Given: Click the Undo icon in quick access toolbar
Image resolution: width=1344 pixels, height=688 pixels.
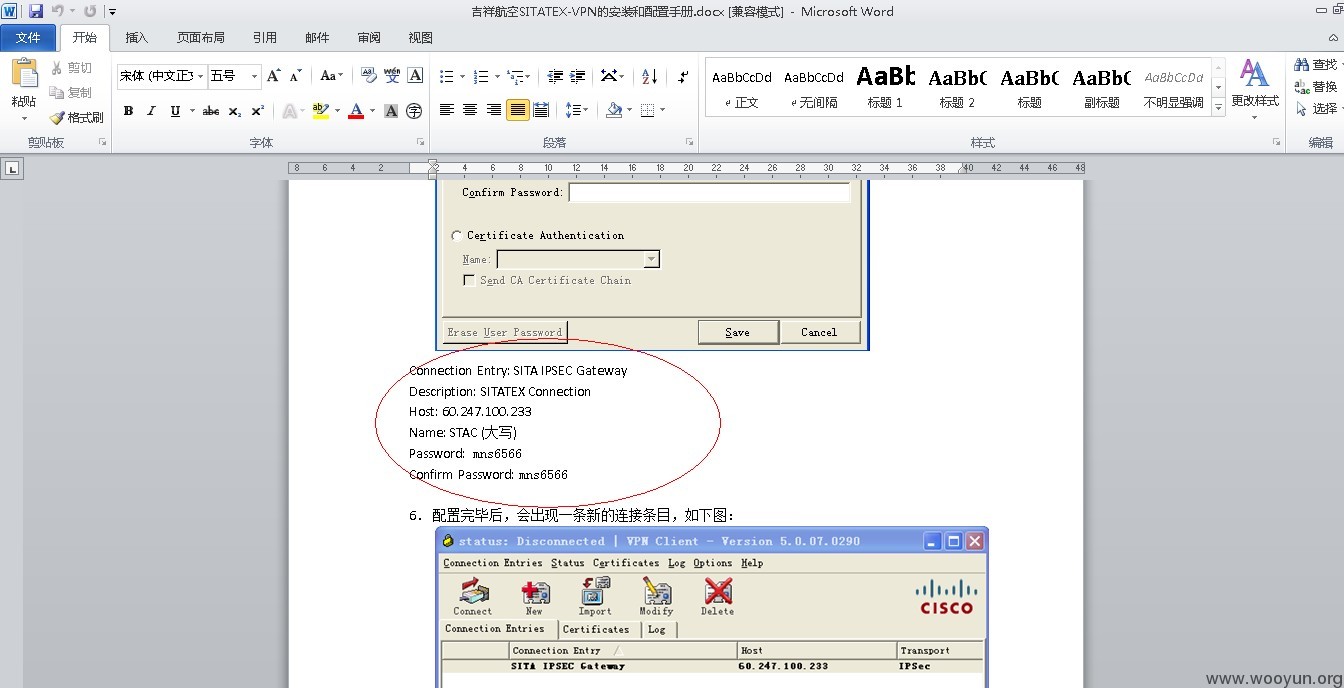Looking at the screenshot, I should point(58,11).
